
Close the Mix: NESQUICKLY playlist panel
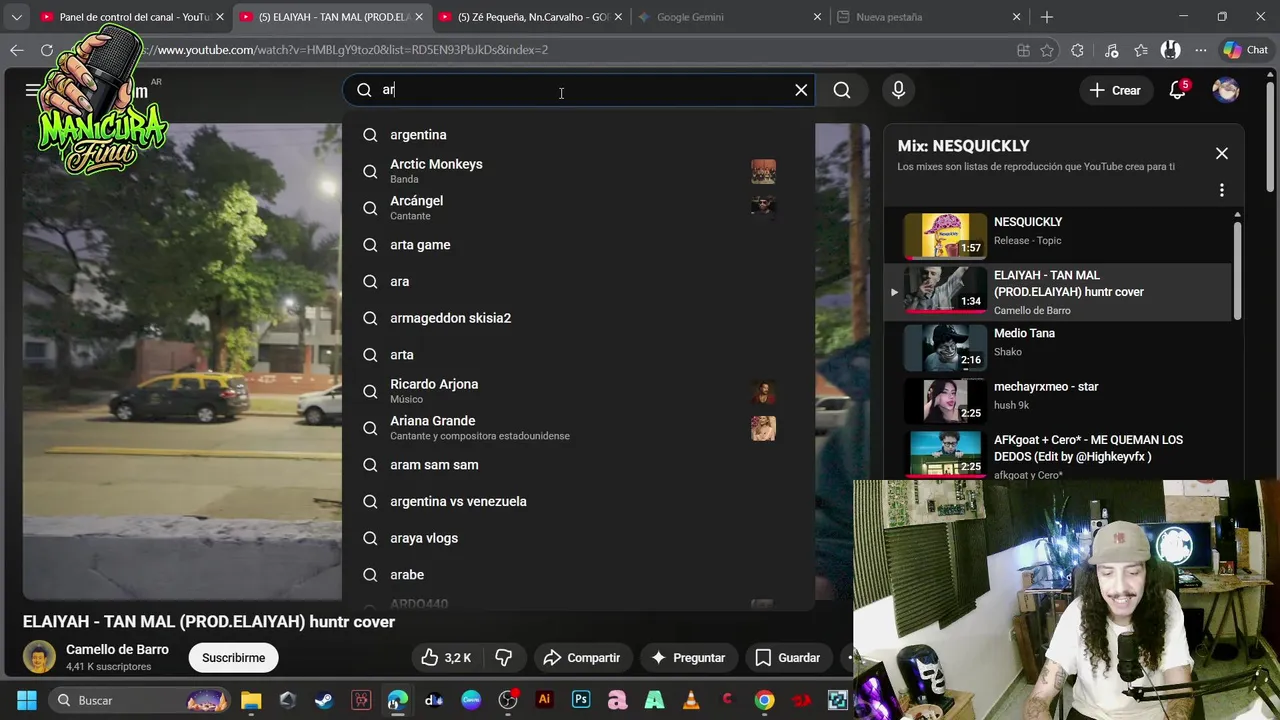pyautogui.click(x=1221, y=153)
